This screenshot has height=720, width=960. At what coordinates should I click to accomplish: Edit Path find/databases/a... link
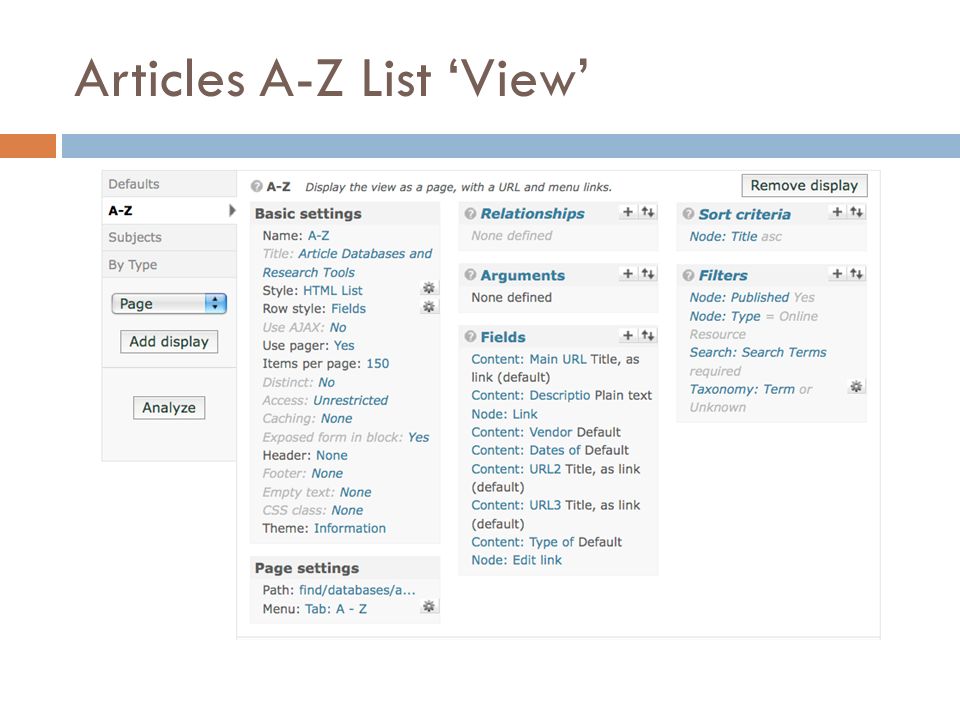click(358, 590)
